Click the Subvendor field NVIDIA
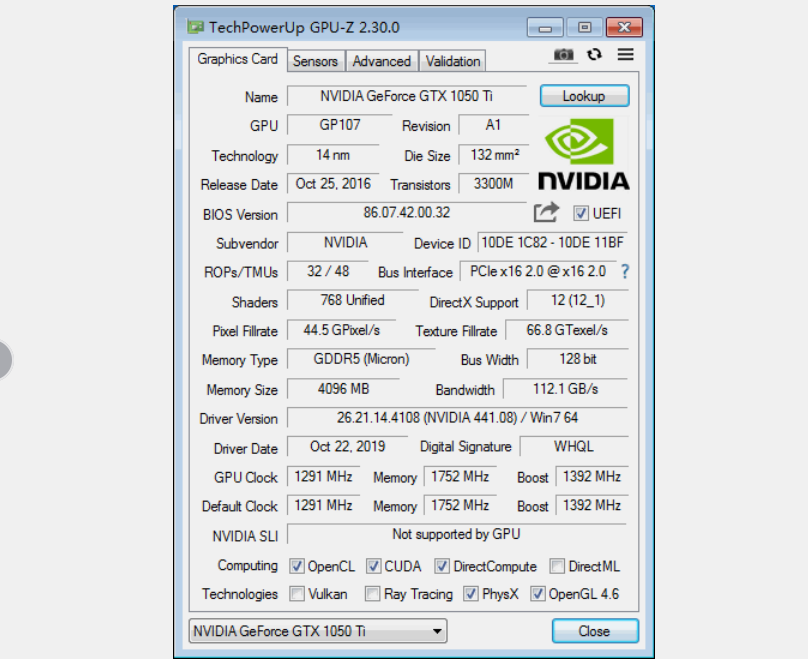This screenshot has height=659, width=808. pyautogui.click(x=345, y=243)
